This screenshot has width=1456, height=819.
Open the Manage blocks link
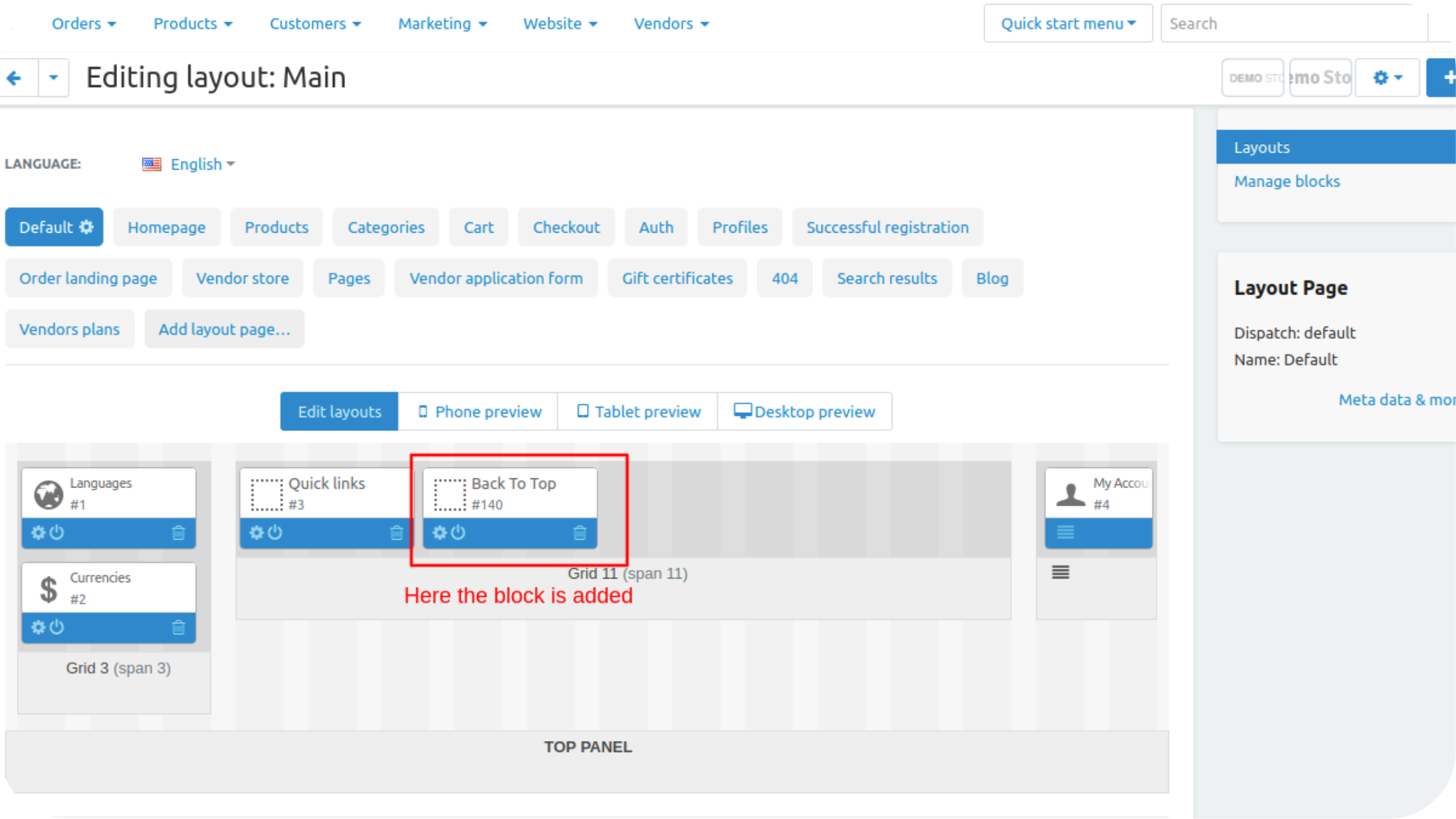pyautogui.click(x=1286, y=181)
